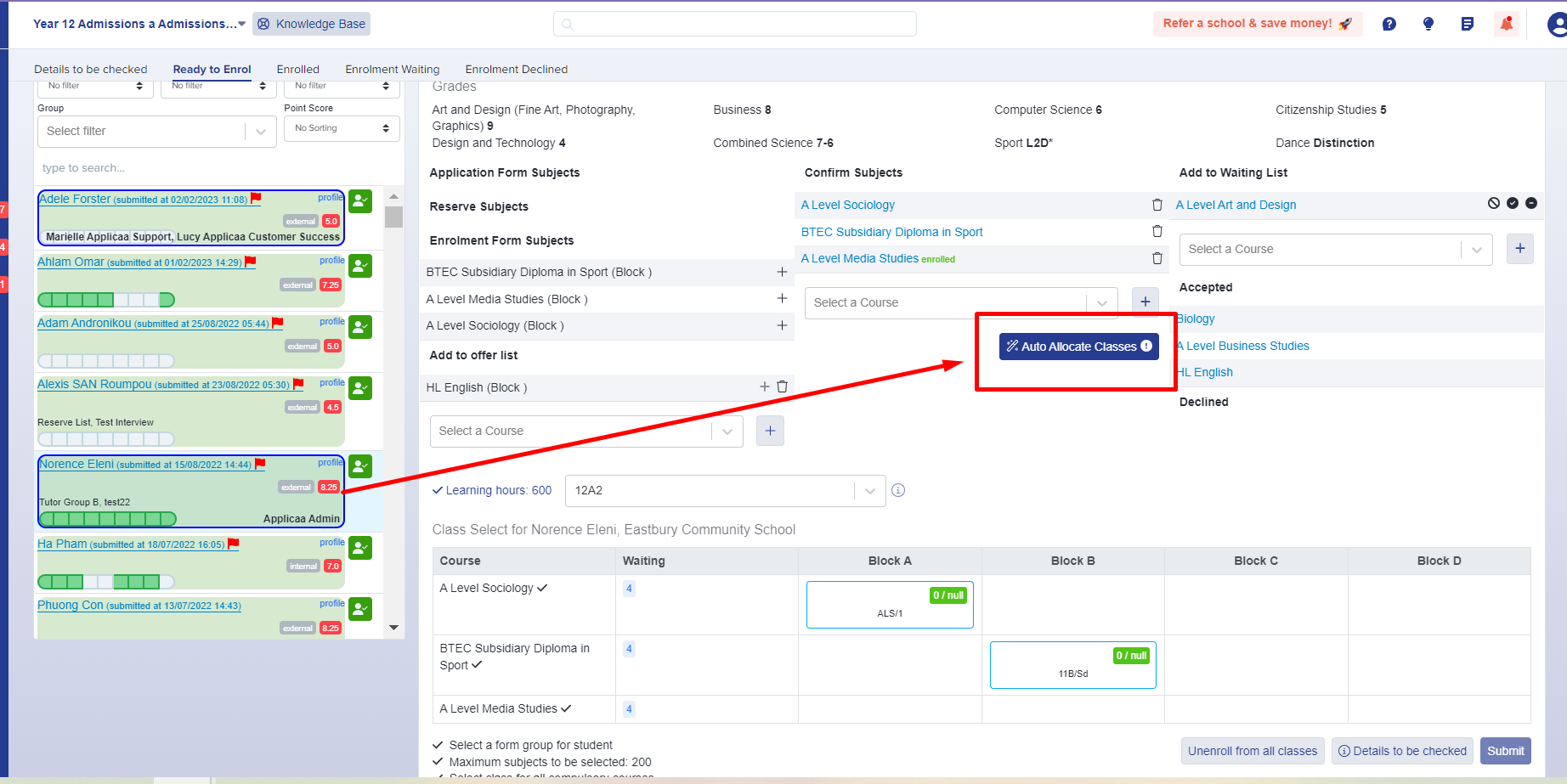Screen dimensions: 1567x784
Task: Click Ahlam Omar's progress bar
Action: tap(106, 299)
